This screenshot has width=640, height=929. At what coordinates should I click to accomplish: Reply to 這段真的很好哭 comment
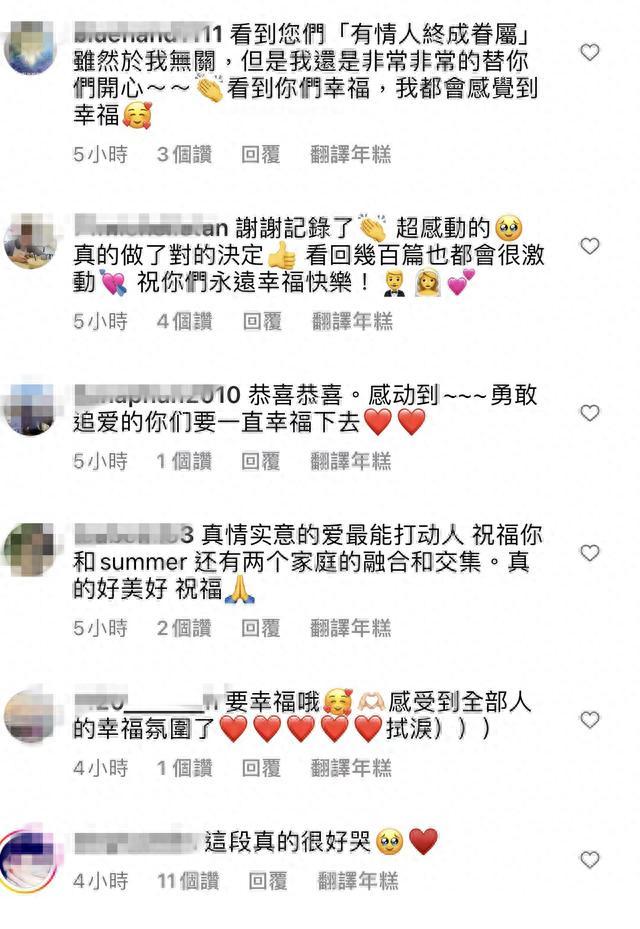(x=267, y=881)
